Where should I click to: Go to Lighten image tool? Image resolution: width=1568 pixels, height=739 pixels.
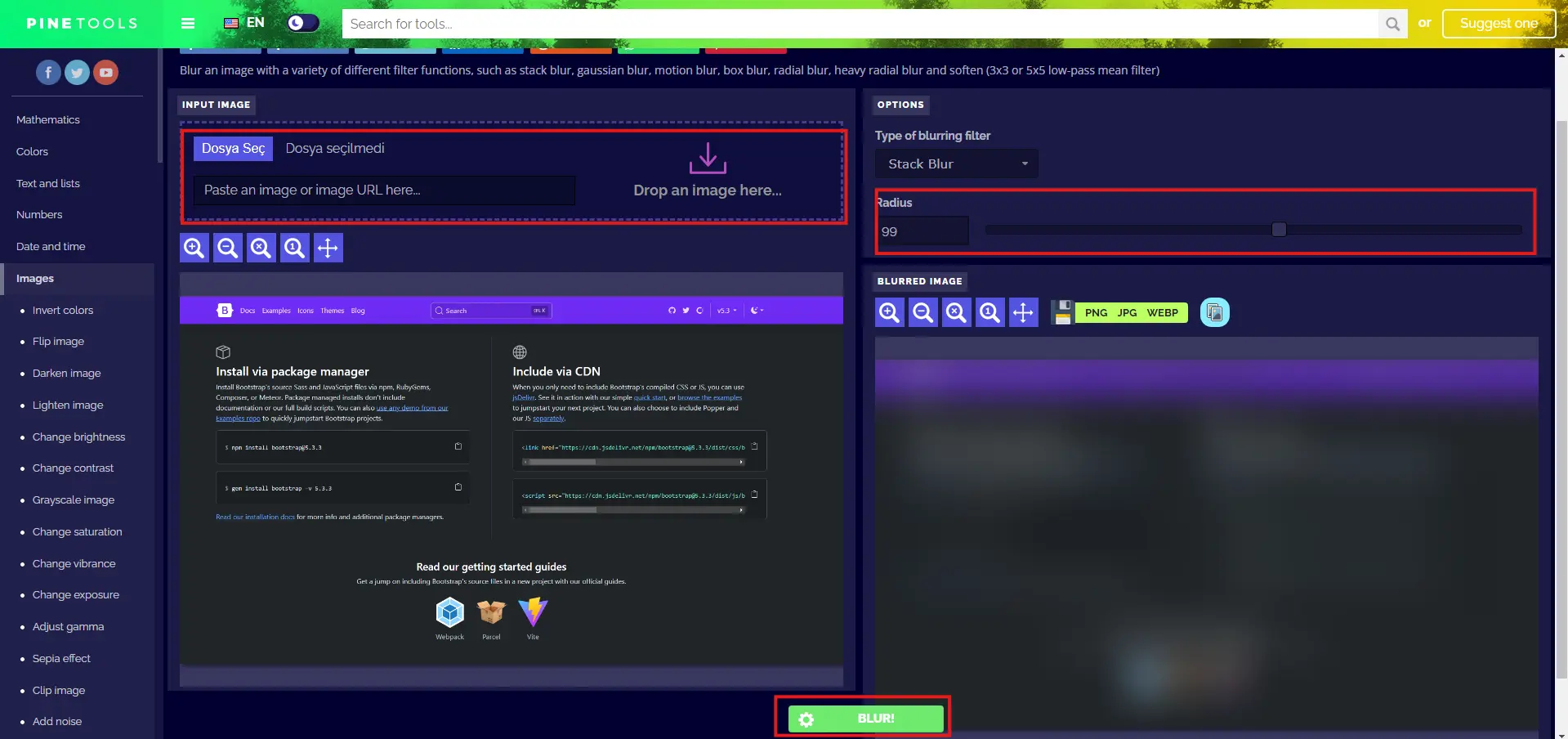point(68,405)
